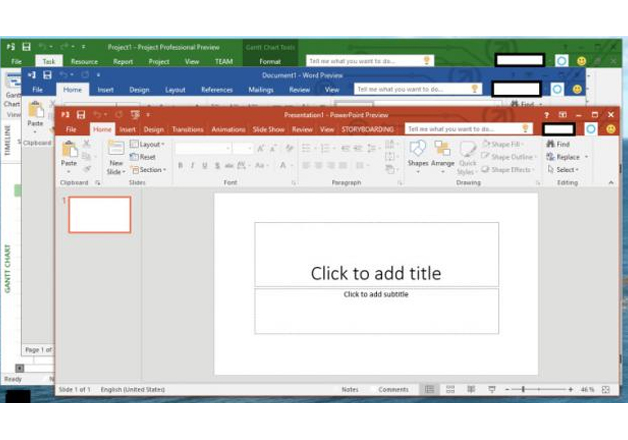The height and width of the screenshot is (440, 628).
Task: Apply text shadow in PowerPoint font group
Action: (217, 165)
